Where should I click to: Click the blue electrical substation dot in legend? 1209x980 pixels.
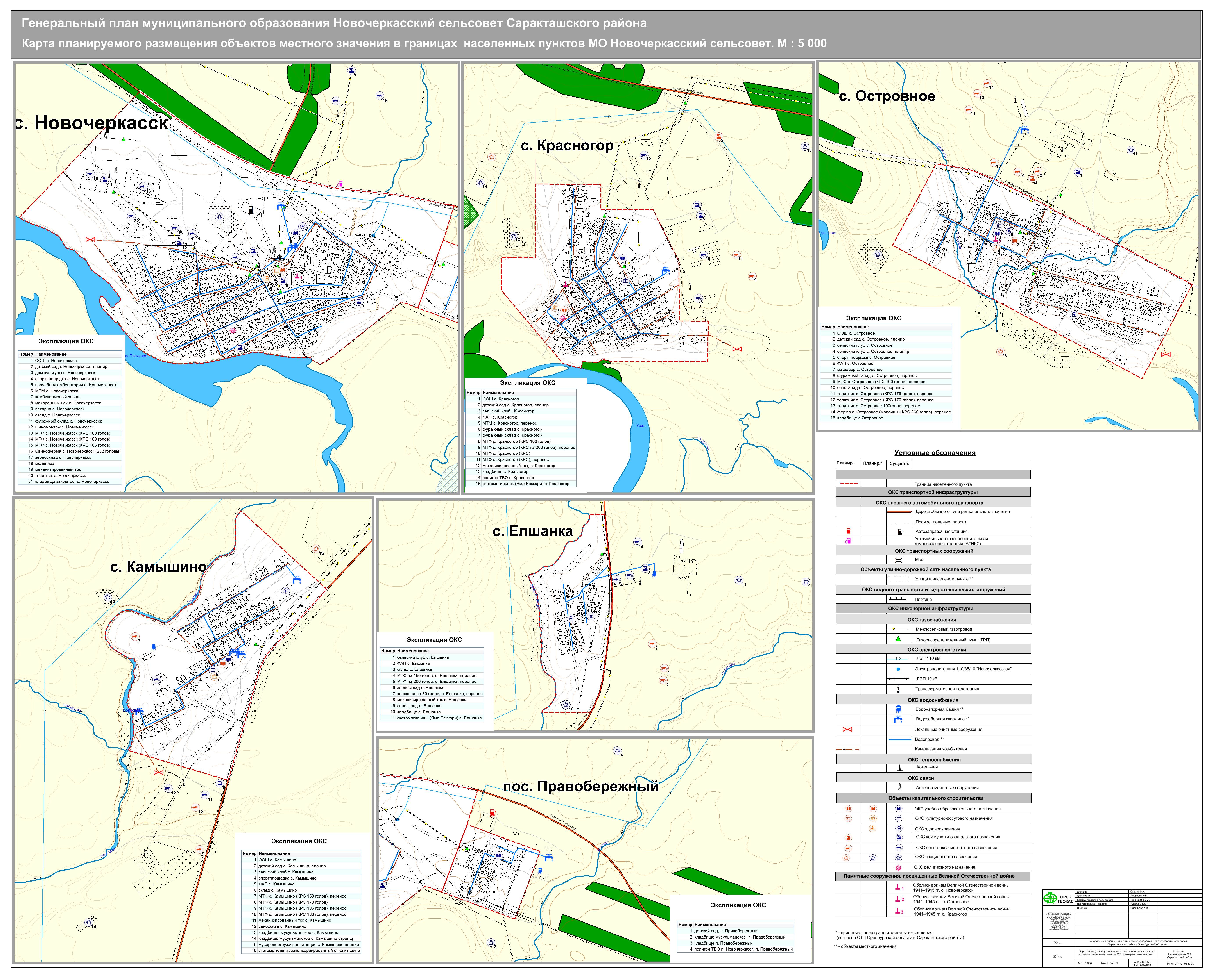click(x=898, y=669)
